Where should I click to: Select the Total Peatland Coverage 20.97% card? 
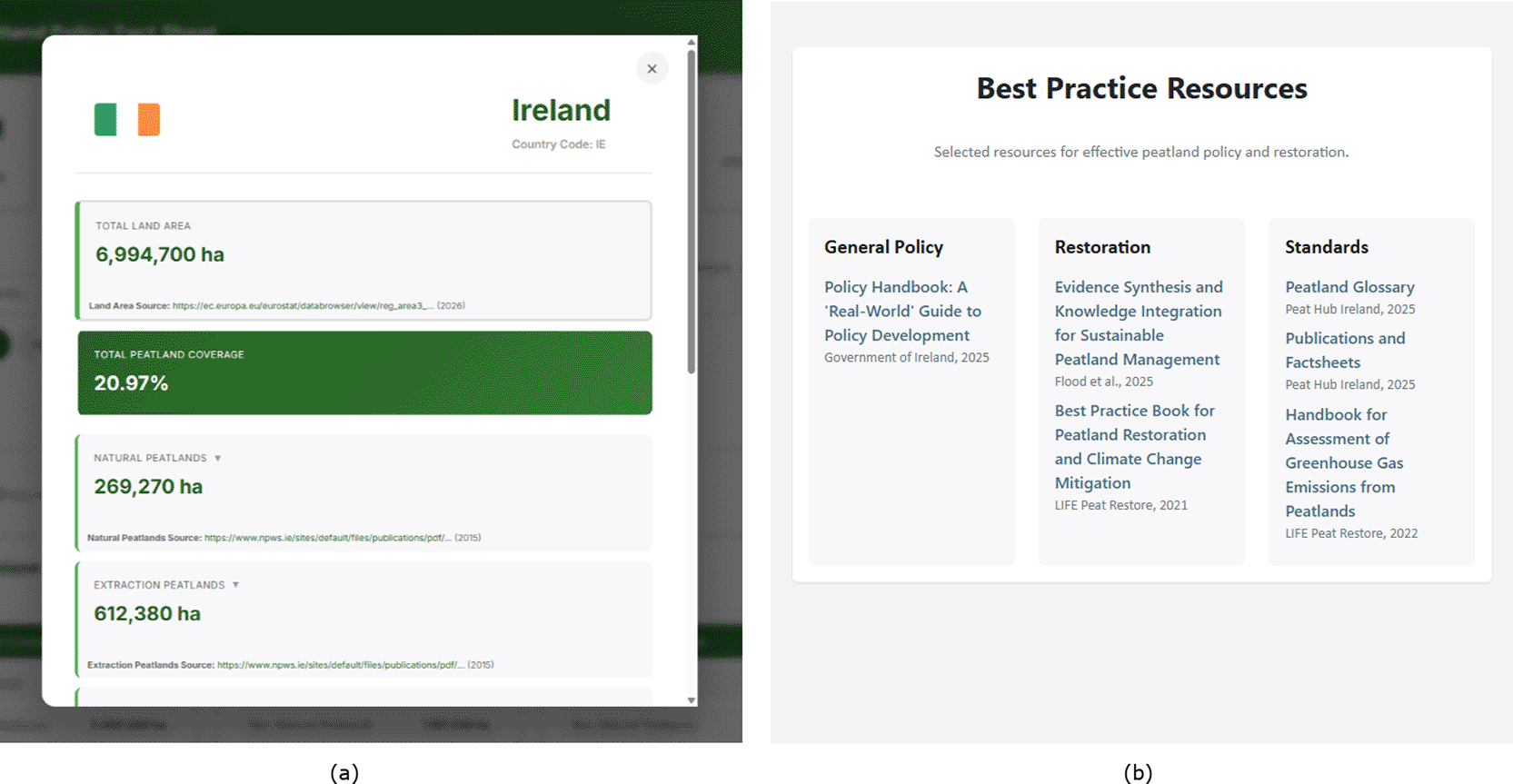coord(364,372)
